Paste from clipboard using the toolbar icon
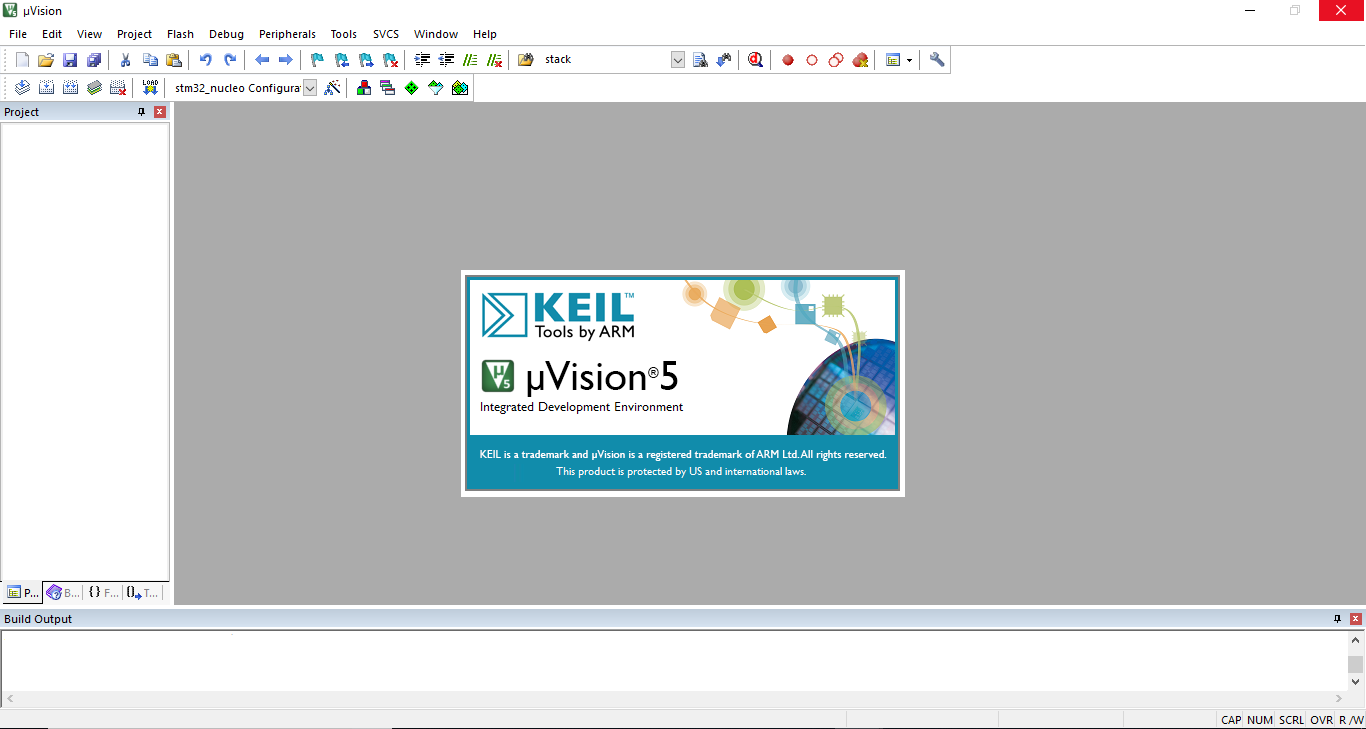This screenshot has height=729, width=1366. [174, 59]
